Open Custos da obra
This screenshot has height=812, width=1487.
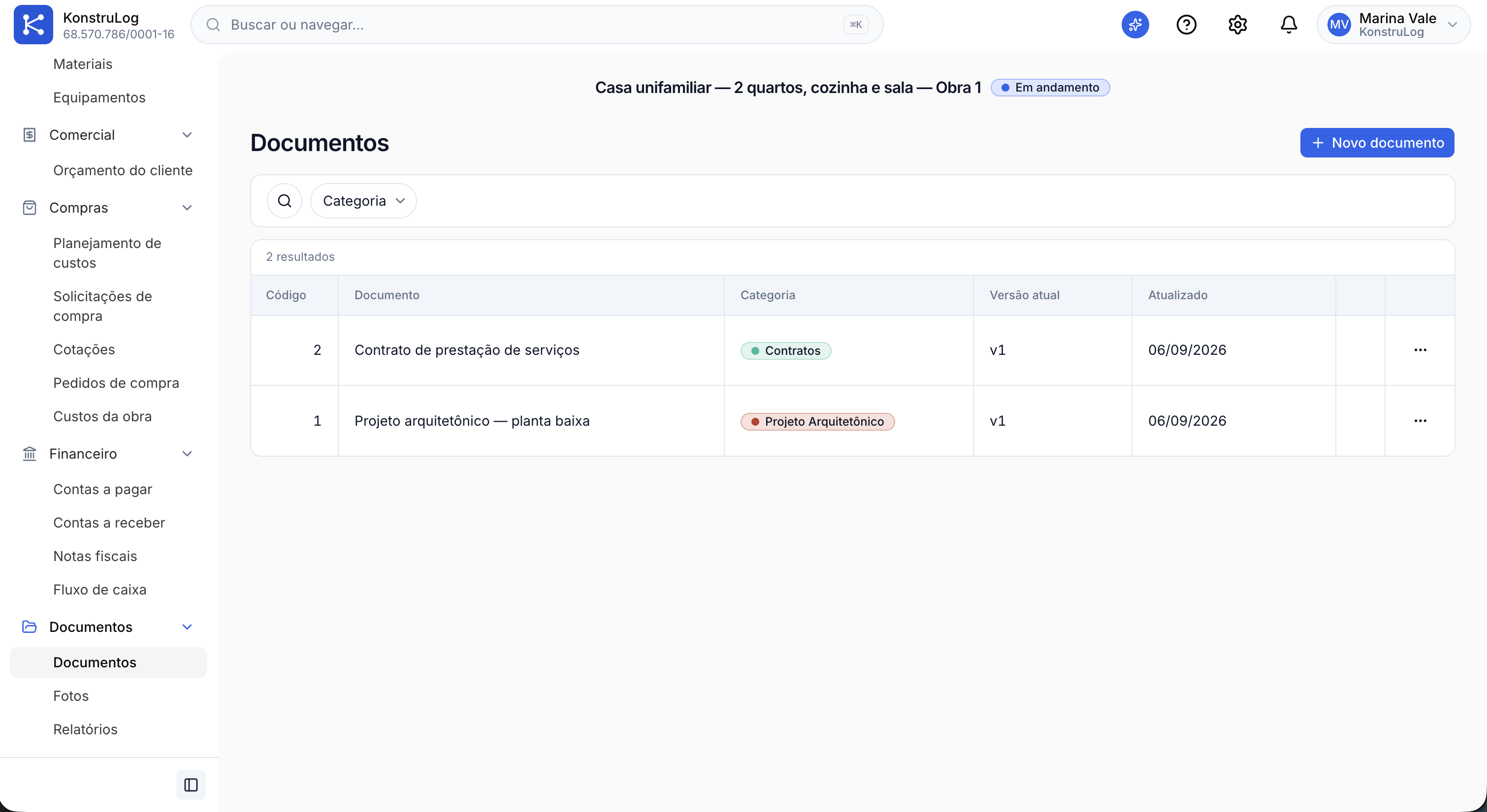102,416
